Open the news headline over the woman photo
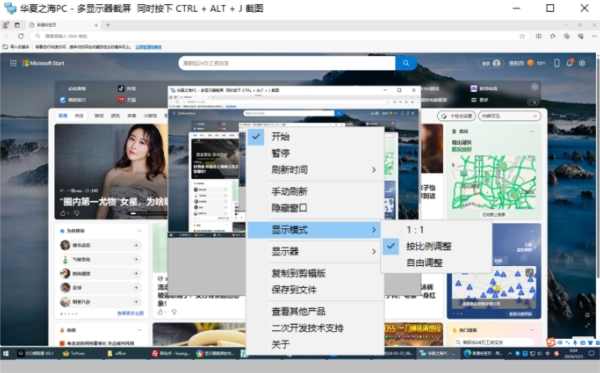 click(x=113, y=201)
